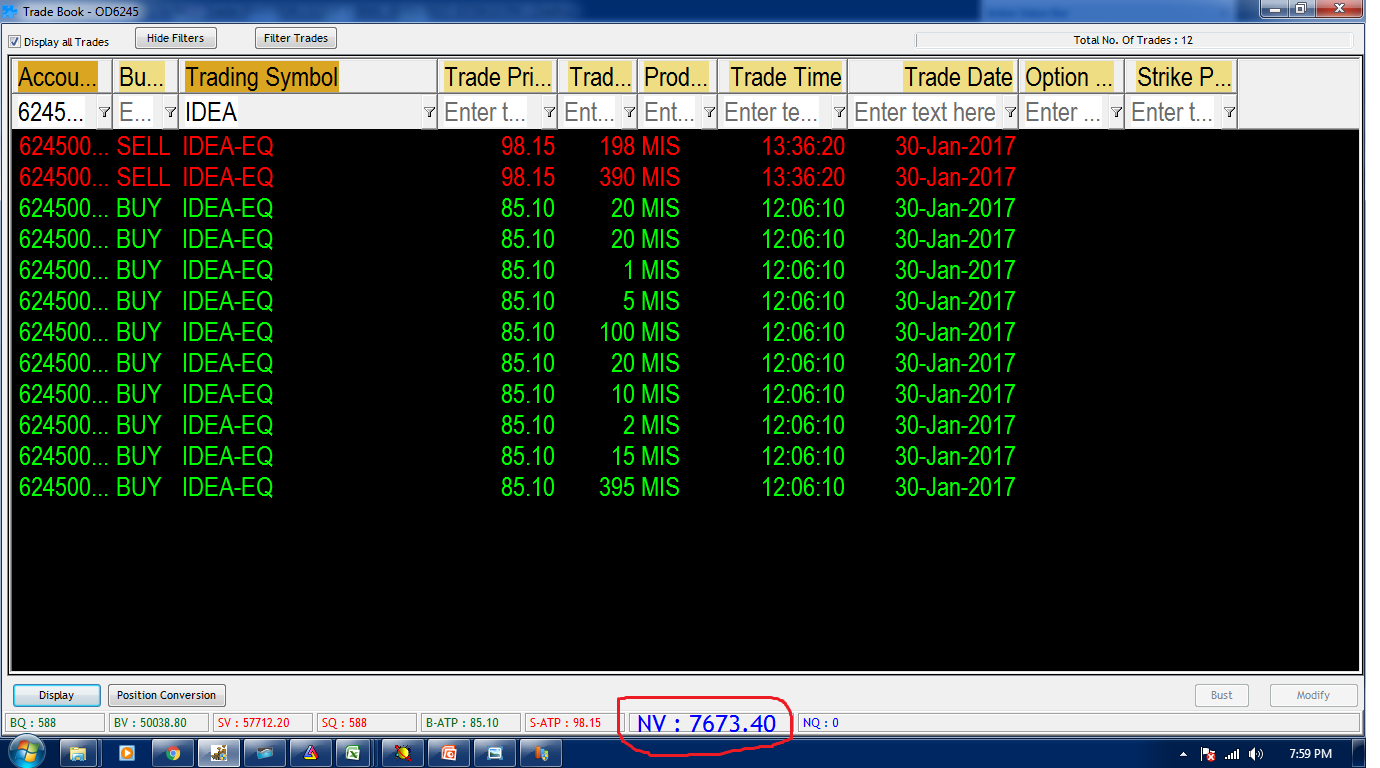The image size is (1380, 768).
Task: Click the Total No. Of Trades : 12 label
Action: (1133, 41)
